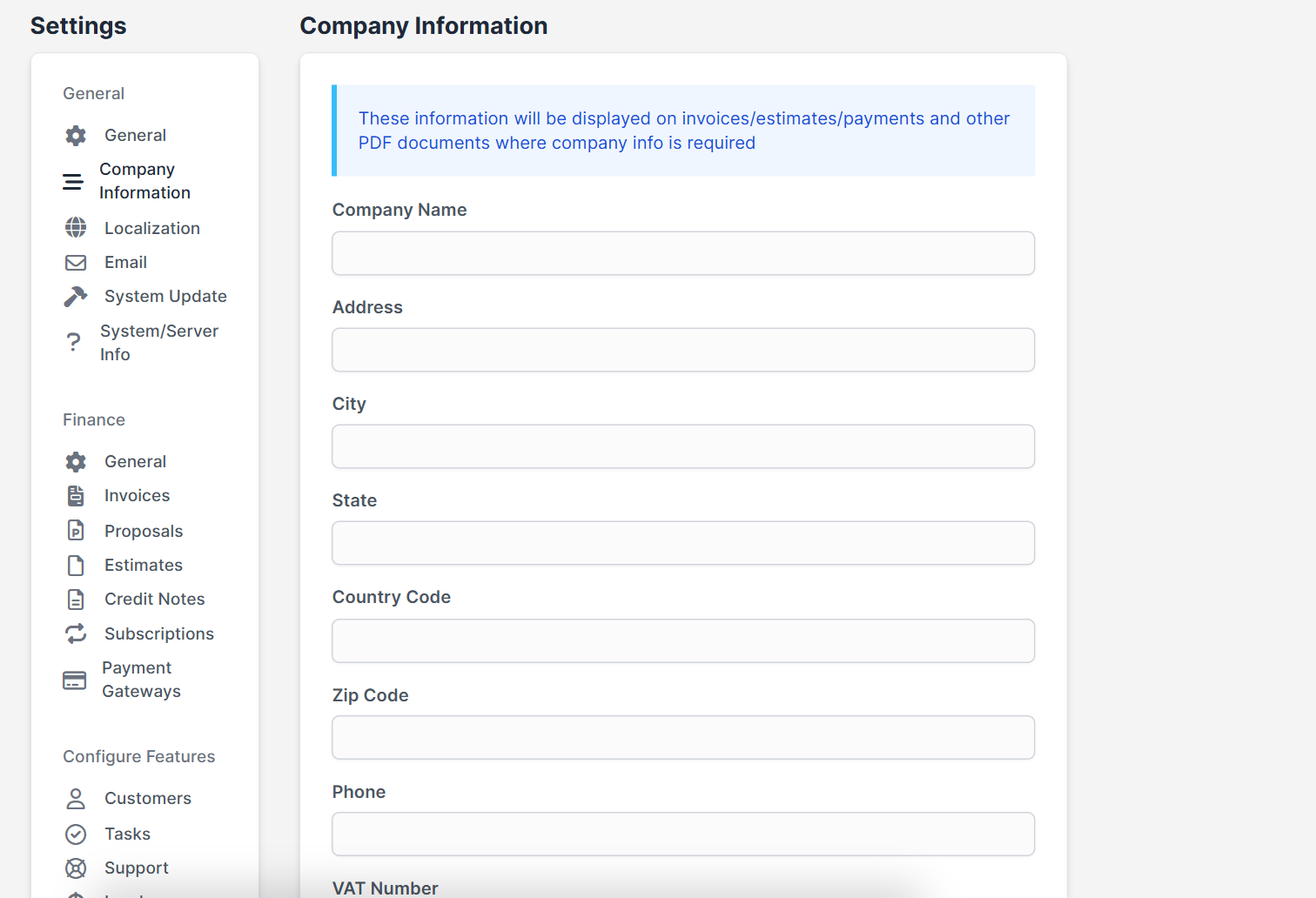Image resolution: width=1316 pixels, height=898 pixels.
Task: Click the gear icon beside General under the General section
Action: coord(76,136)
